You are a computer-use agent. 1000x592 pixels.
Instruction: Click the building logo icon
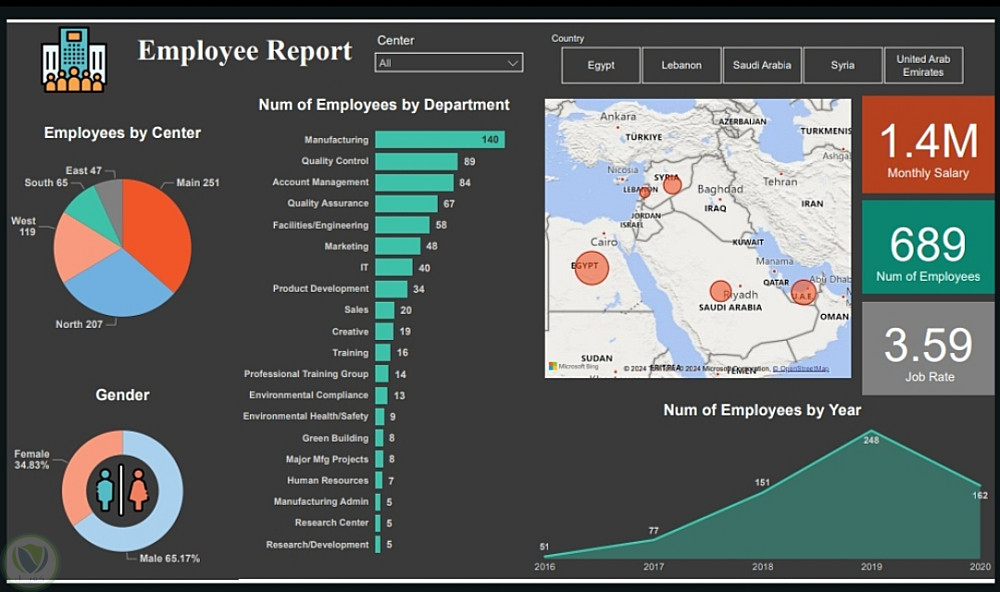(74, 59)
